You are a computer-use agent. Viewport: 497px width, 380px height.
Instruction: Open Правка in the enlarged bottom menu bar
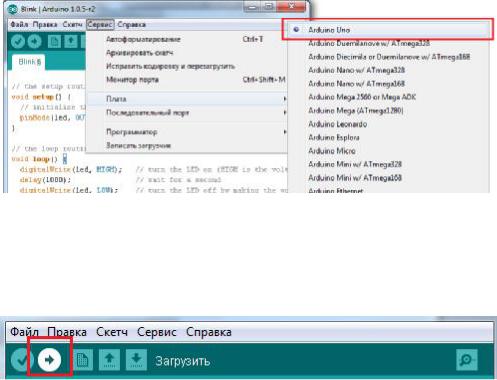click(67, 332)
